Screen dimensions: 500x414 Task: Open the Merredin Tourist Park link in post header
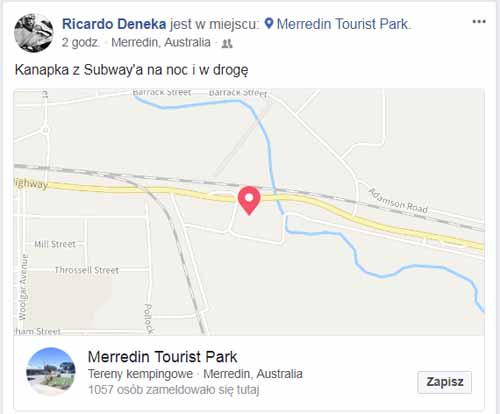click(343, 24)
